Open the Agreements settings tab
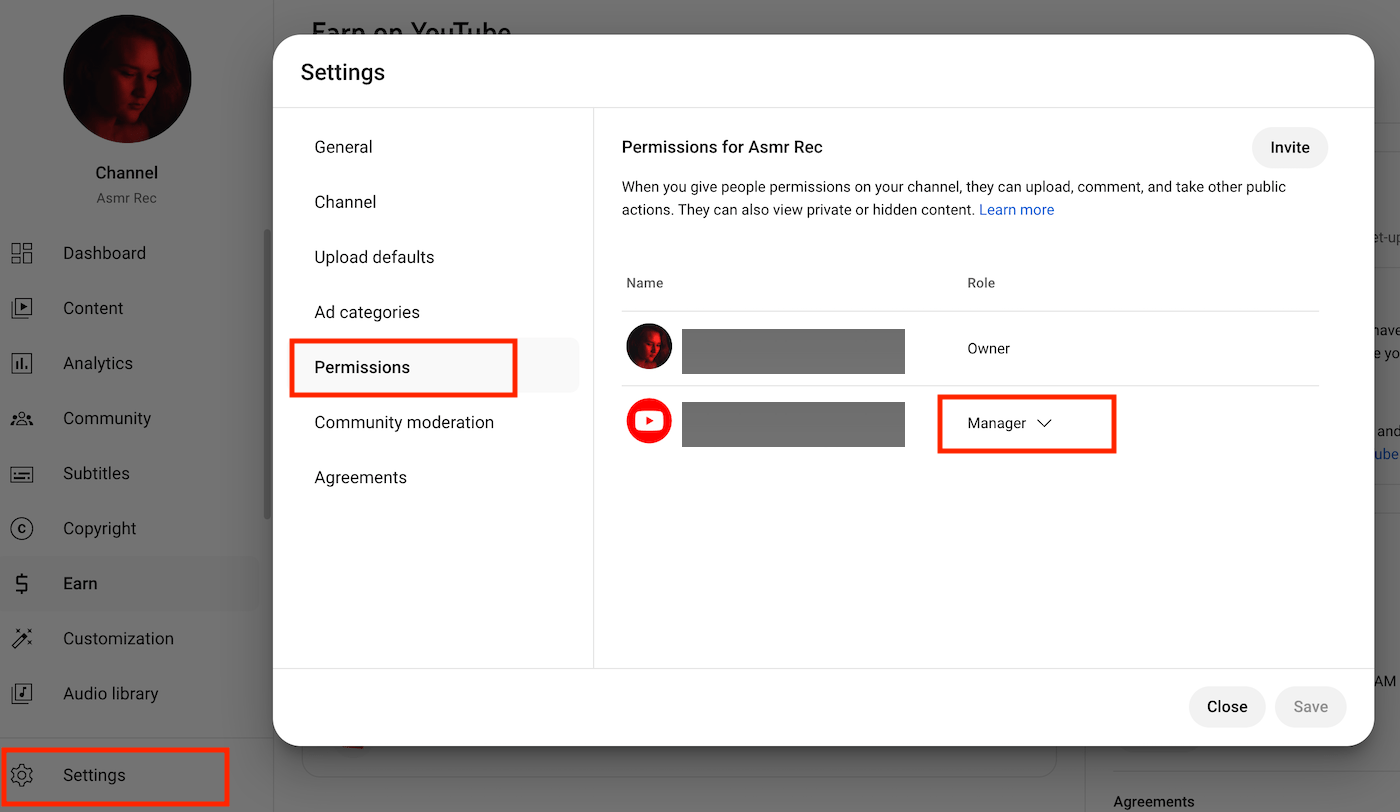Screen dimensions: 1400x812 360,477
